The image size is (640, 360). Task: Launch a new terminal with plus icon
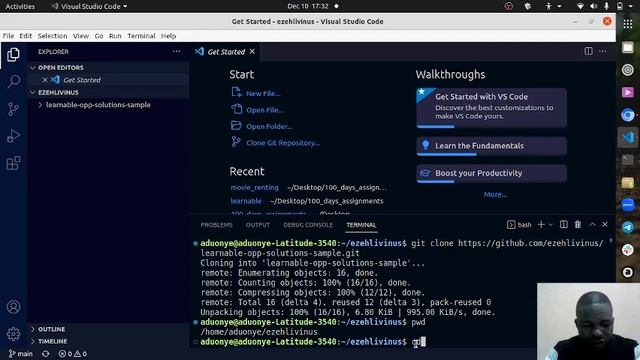click(541, 224)
